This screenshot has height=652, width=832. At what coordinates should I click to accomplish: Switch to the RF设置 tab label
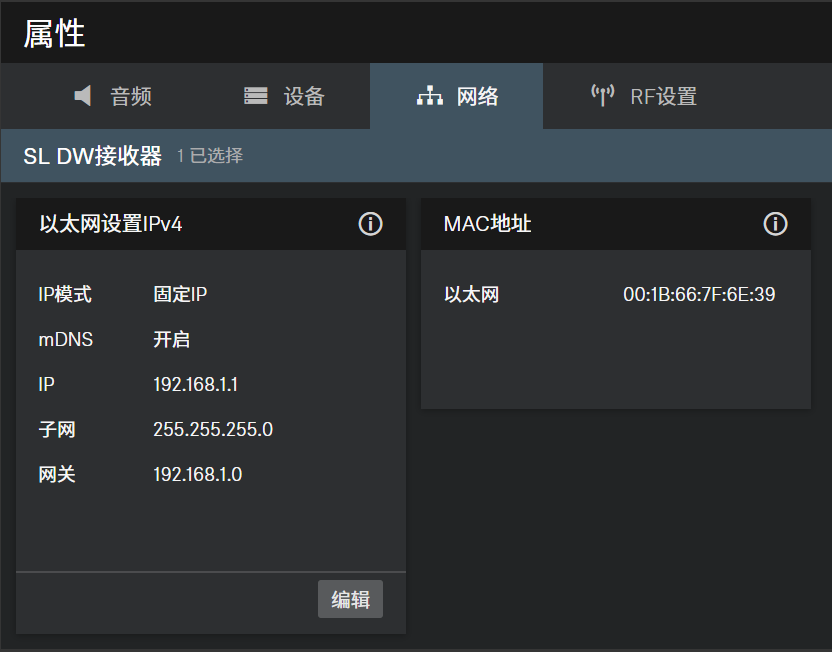pyautogui.click(x=663, y=97)
